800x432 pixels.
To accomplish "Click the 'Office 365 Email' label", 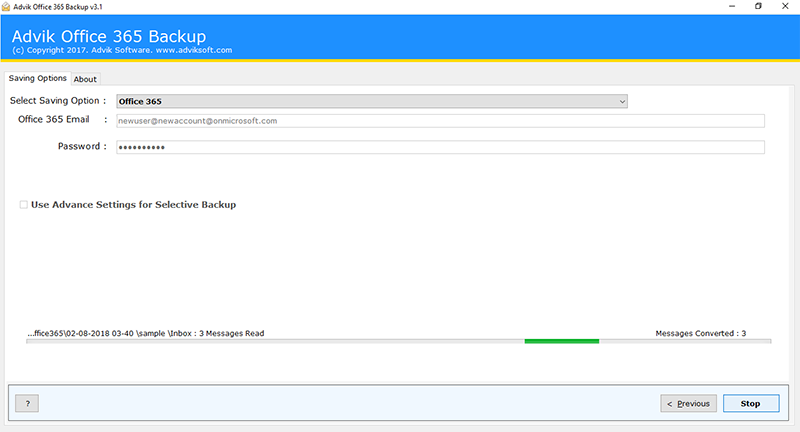I will 54,119.
